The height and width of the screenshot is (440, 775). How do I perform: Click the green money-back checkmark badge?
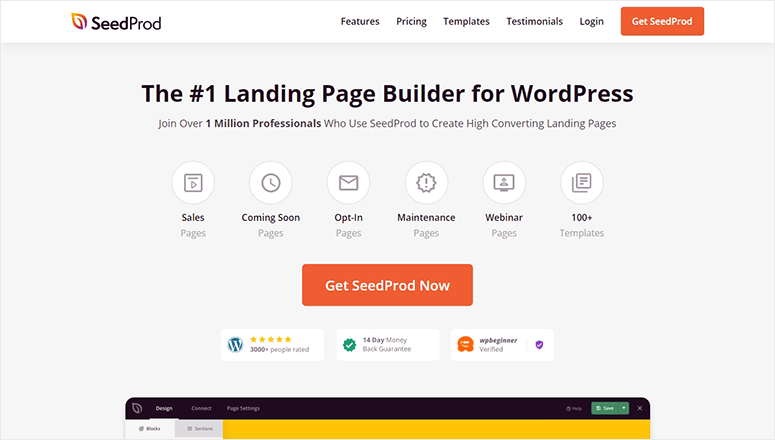pyautogui.click(x=349, y=345)
